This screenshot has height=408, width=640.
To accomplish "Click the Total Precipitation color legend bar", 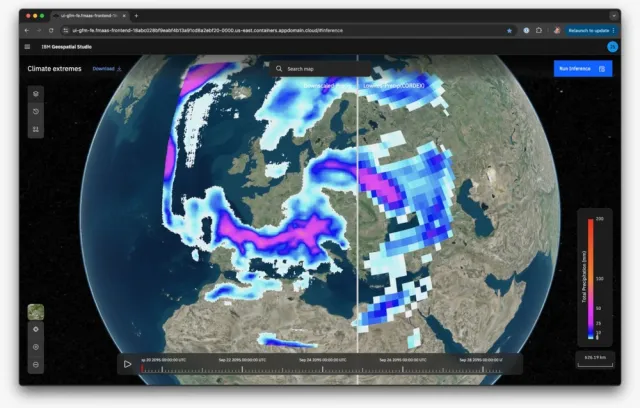I will click(x=590, y=279).
